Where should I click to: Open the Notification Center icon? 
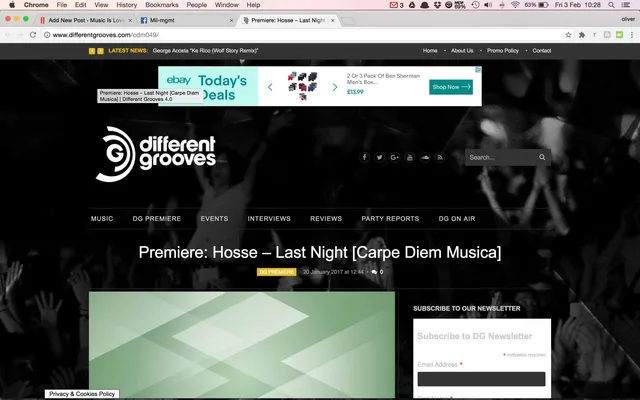click(x=625, y=5)
